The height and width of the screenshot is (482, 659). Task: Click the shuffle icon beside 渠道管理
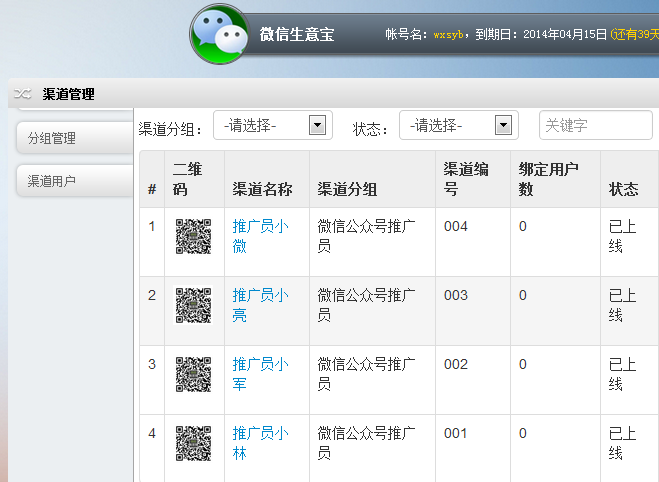coord(23,94)
